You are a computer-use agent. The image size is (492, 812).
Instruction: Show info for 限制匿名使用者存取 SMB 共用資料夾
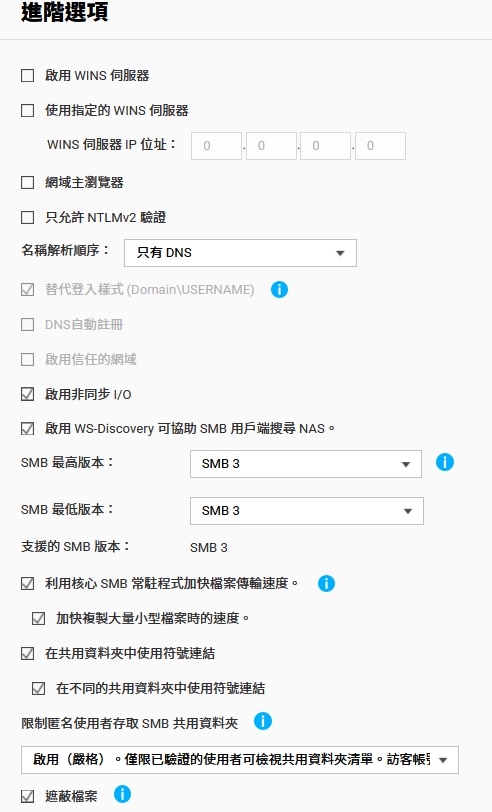click(263, 721)
